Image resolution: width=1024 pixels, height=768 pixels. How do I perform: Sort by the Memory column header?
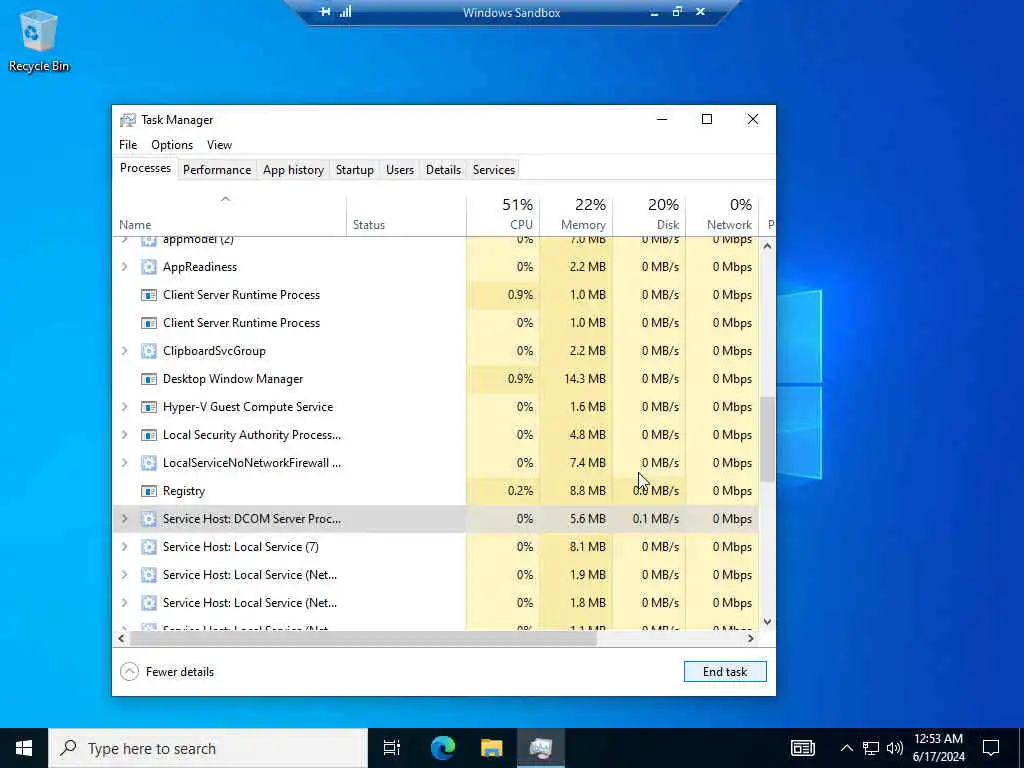[x=576, y=214]
